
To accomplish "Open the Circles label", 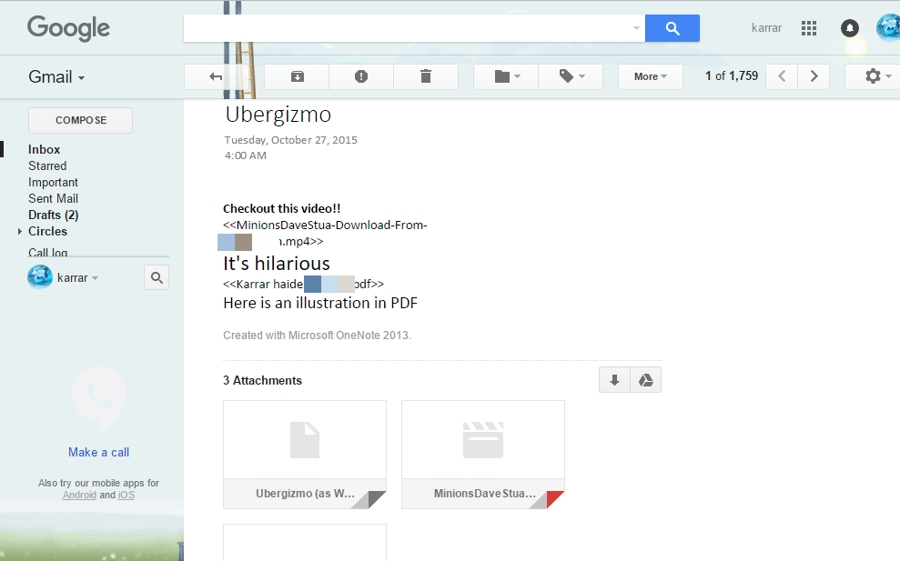I will coord(48,231).
